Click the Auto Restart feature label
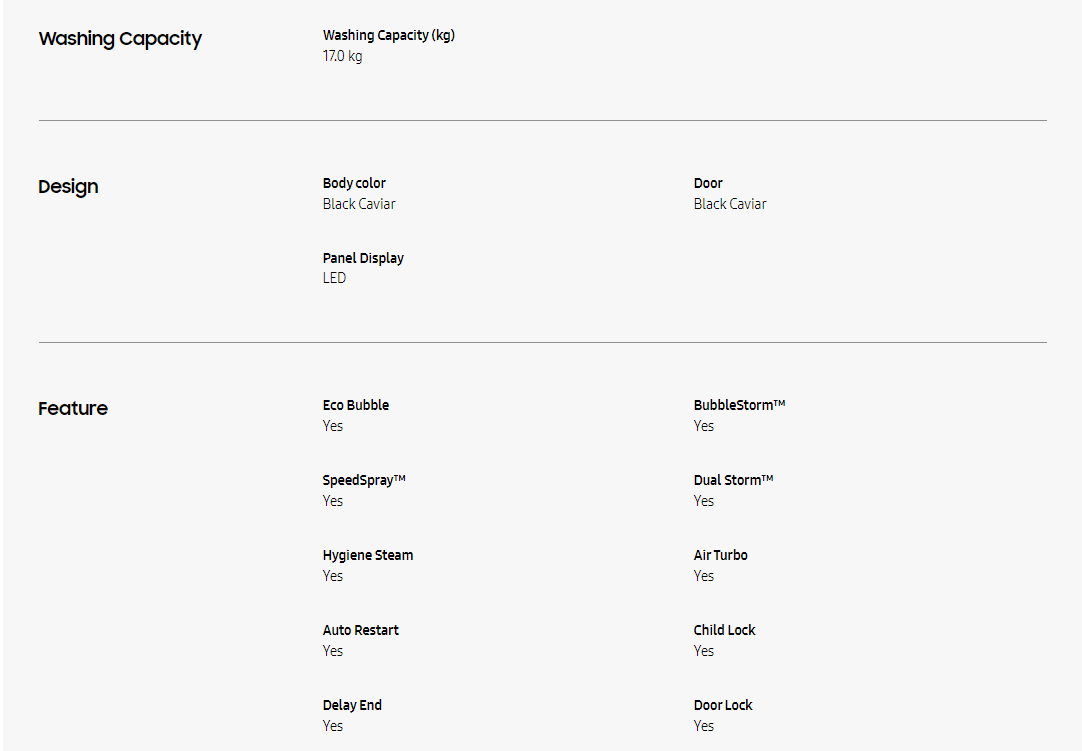This screenshot has height=751, width=1082. click(x=361, y=630)
